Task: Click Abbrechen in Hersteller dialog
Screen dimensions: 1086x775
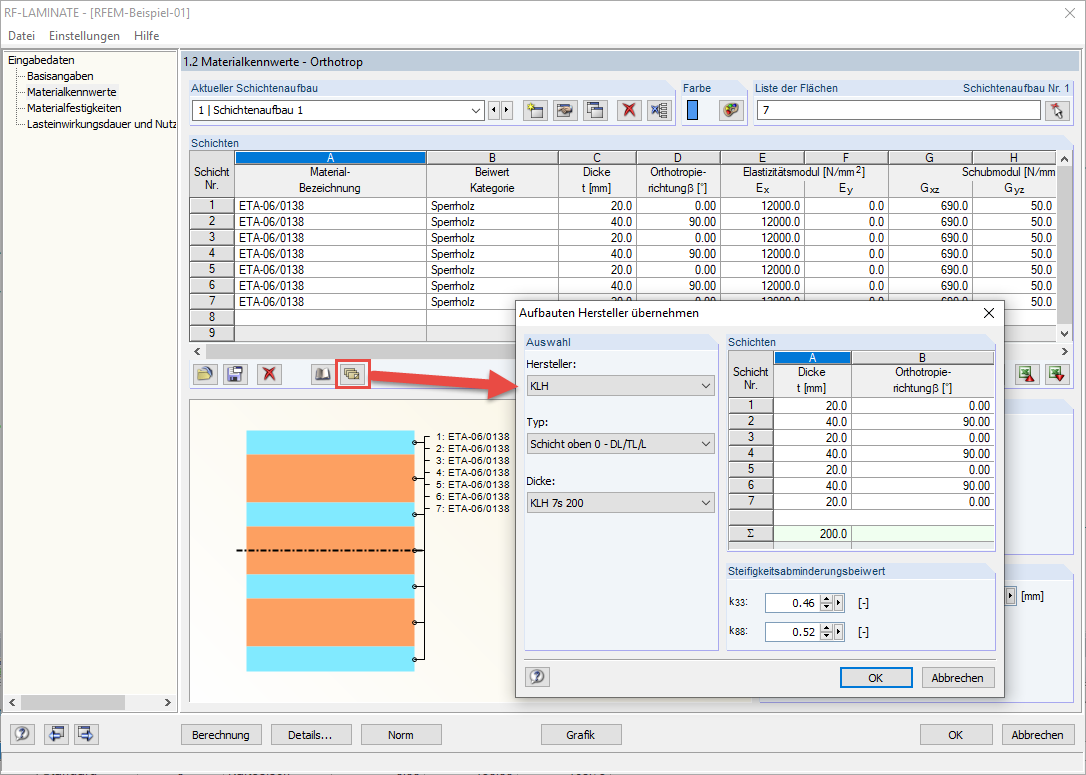Action: point(958,677)
